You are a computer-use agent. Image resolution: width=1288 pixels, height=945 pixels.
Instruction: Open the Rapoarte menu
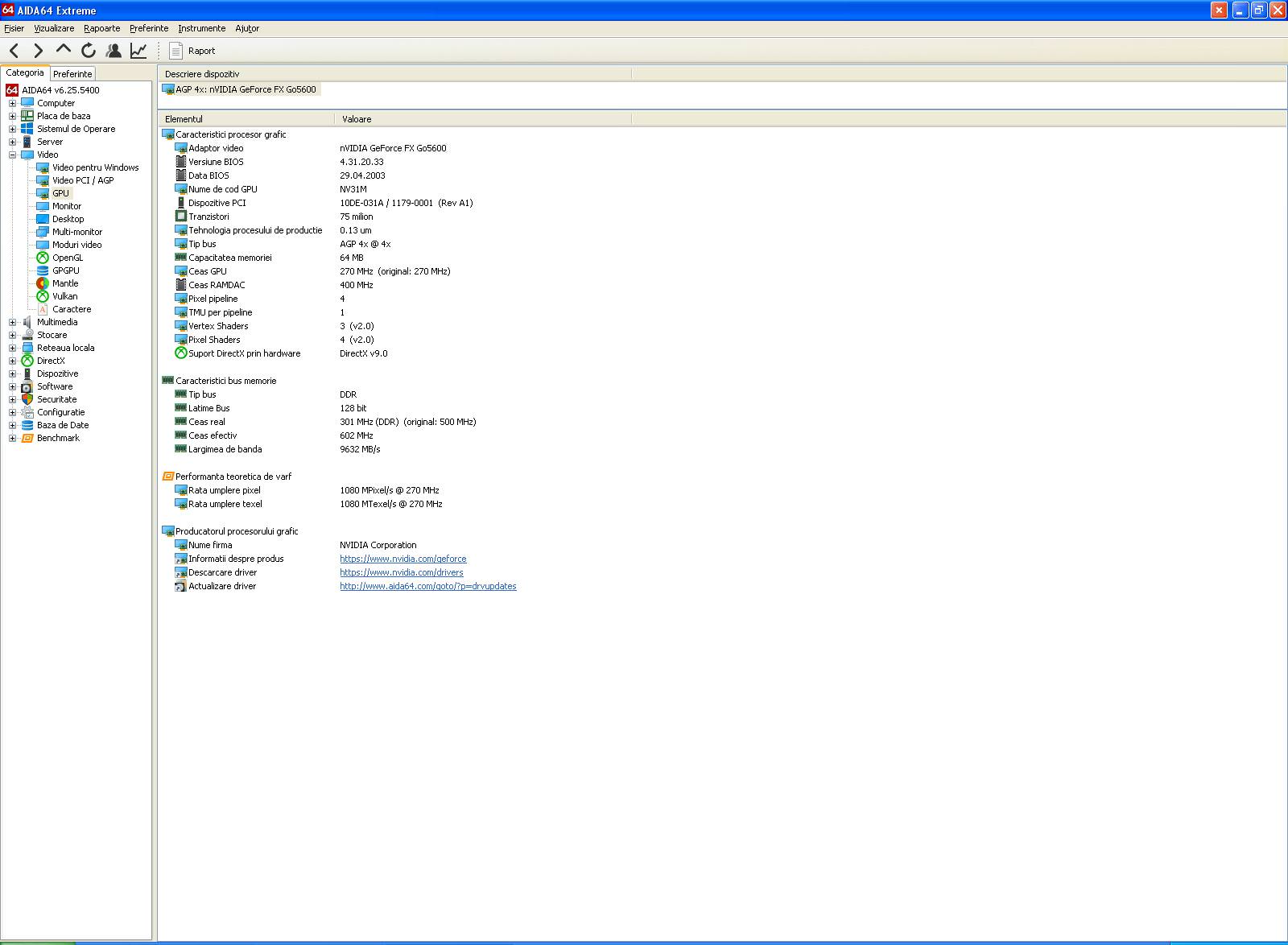(x=102, y=28)
